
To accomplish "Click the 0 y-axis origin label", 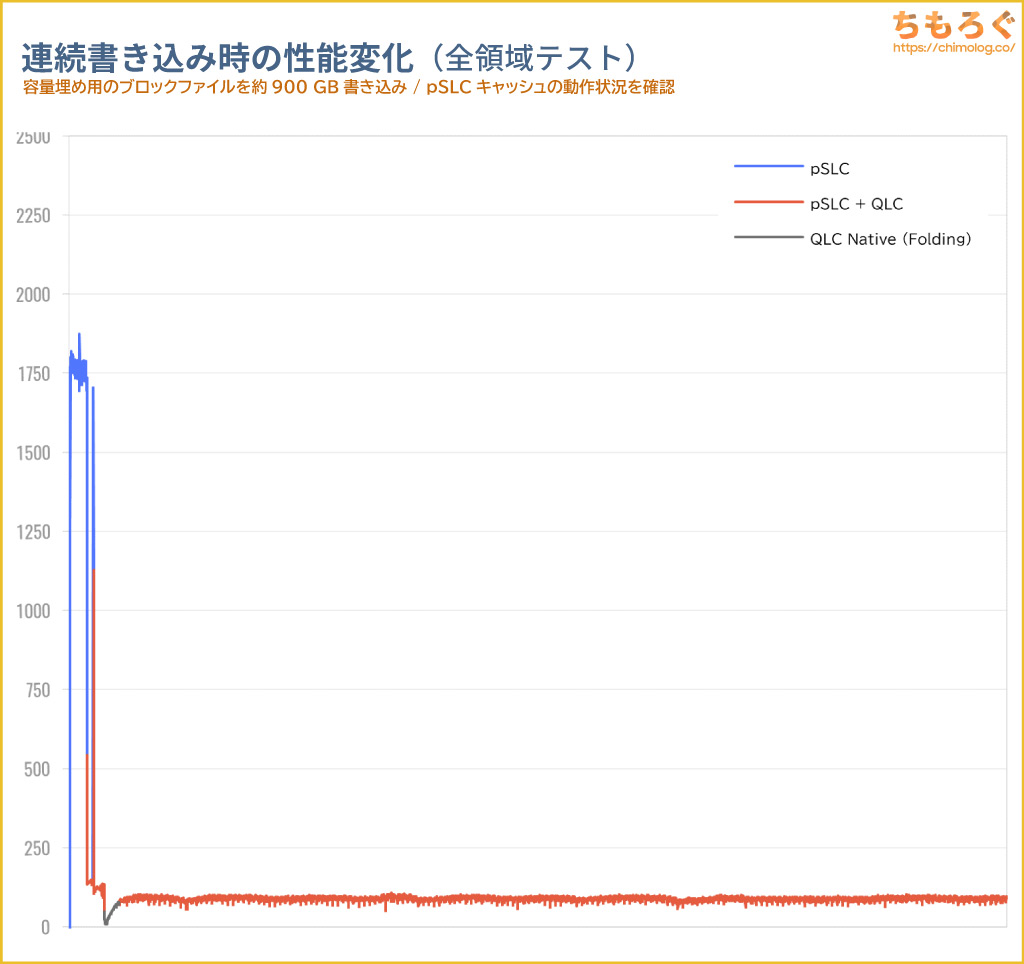I will pos(45,927).
